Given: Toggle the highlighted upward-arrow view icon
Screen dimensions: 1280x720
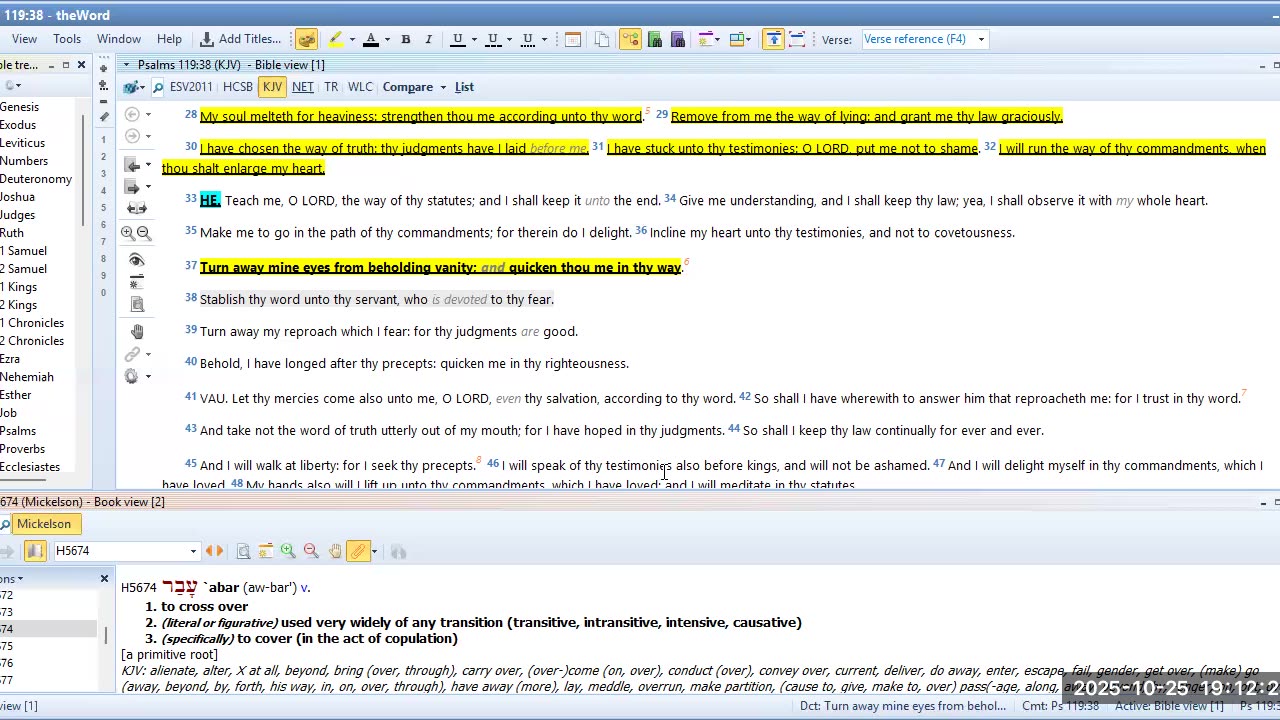Looking at the screenshot, I should (x=774, y=39).
